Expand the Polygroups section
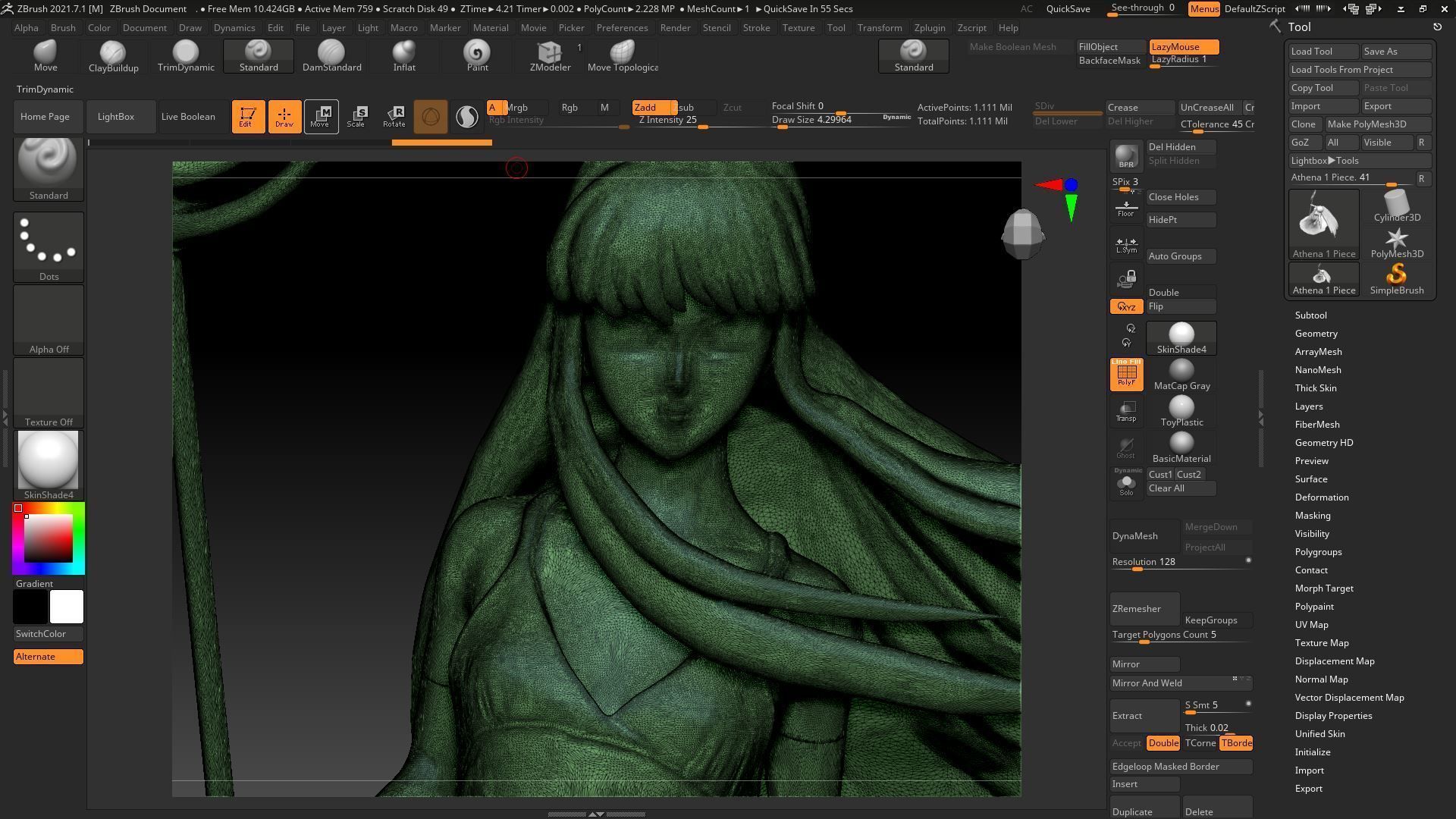Viewport: 1456px width, 819px height. [1318, 552]
